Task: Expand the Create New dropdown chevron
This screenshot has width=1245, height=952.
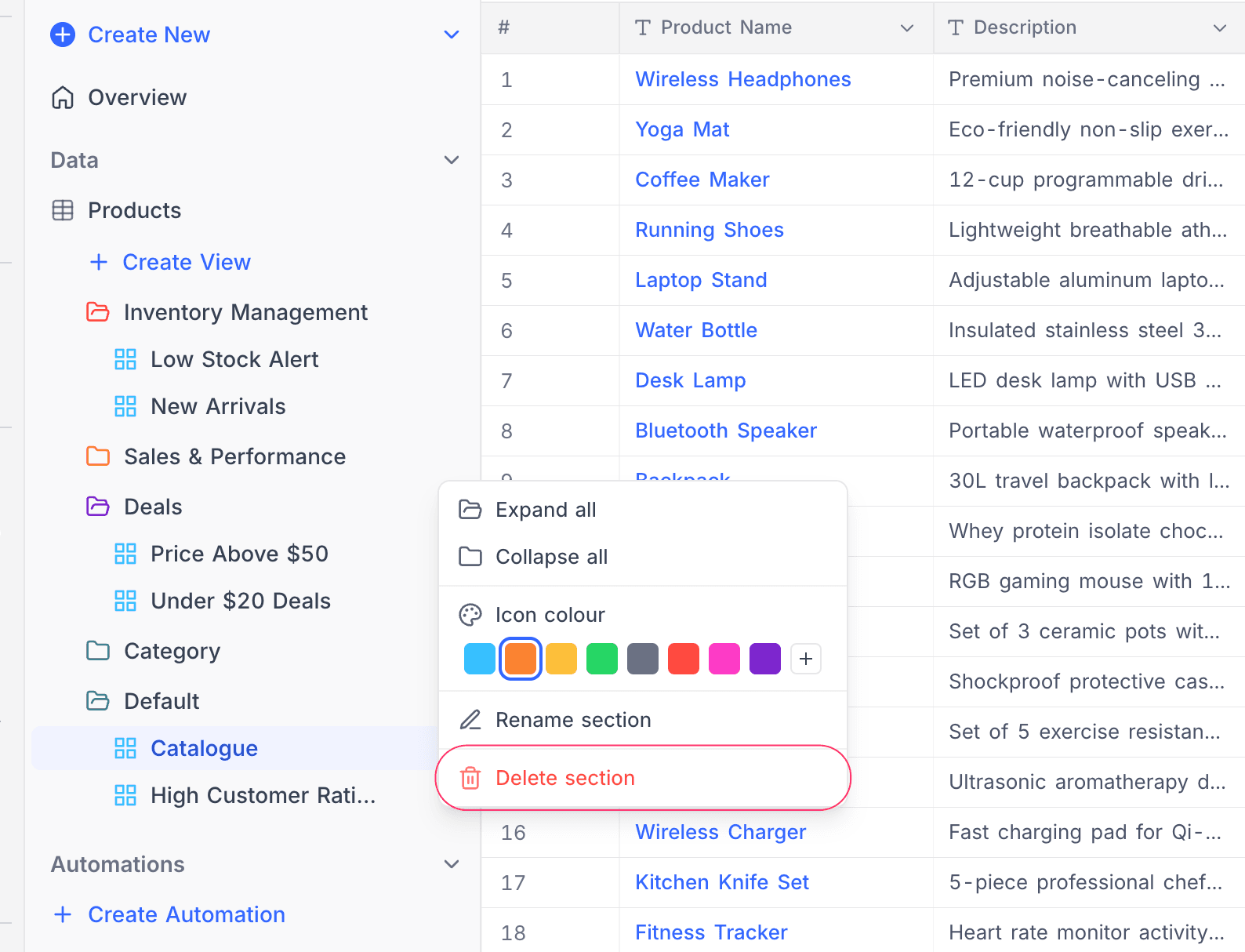Action: (452, 35)
